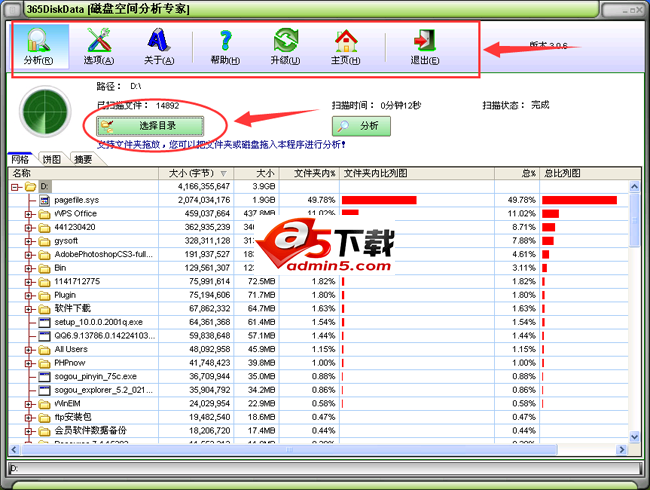Select the WPS Office folder icon
The width and height of the screenshot is (650, 490).
pos(44,214)
